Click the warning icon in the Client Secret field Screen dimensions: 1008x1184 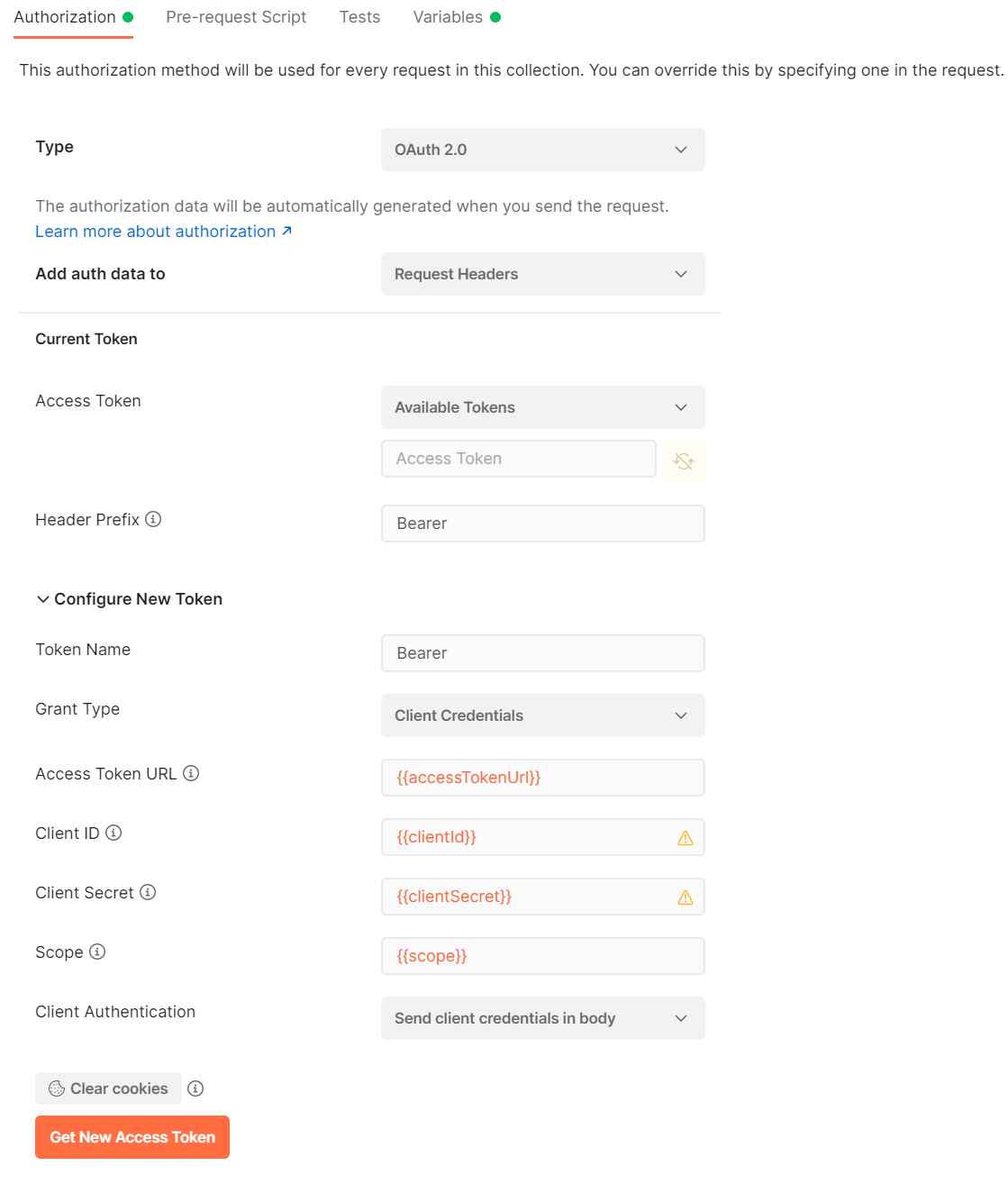pyautogui.click(x=686, y=897)
